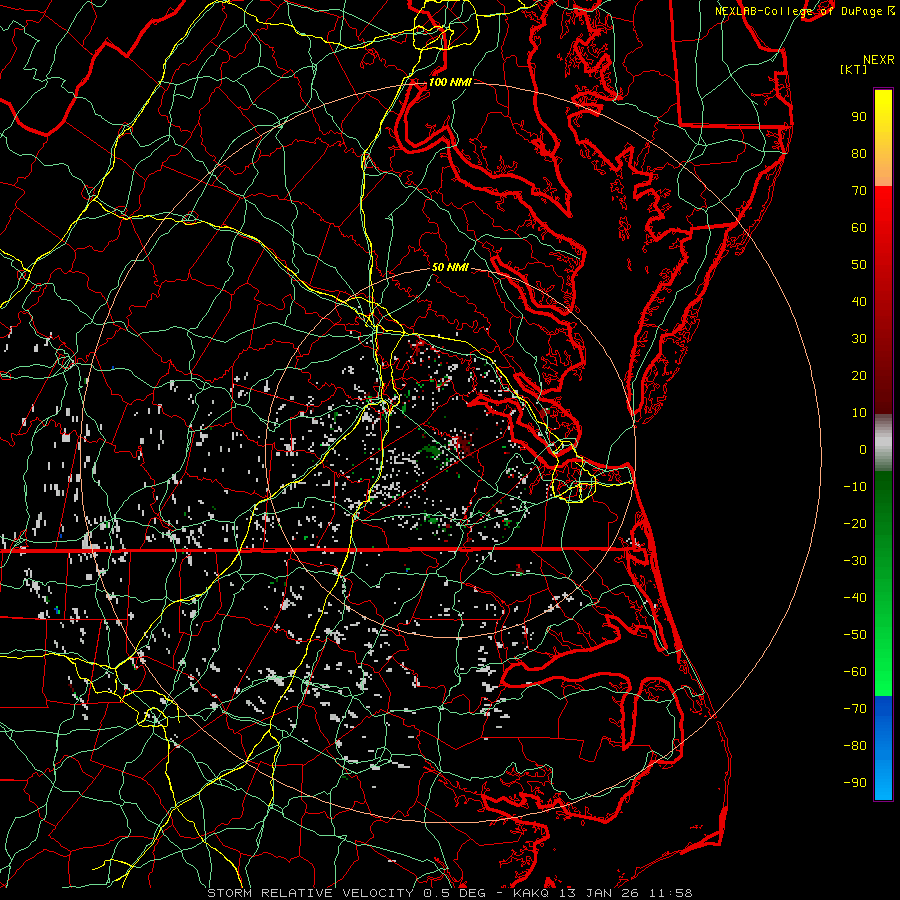Click the "NEXLAB-College of DuPage" header text
Image resolution: width=900 pixels, height=900 pixels.
(x=800, y=11)
